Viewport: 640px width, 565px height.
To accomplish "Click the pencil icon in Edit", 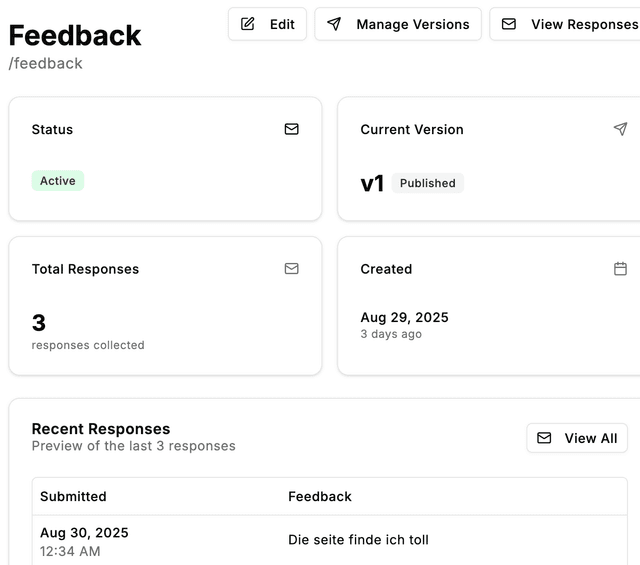I will click(247, 24).
